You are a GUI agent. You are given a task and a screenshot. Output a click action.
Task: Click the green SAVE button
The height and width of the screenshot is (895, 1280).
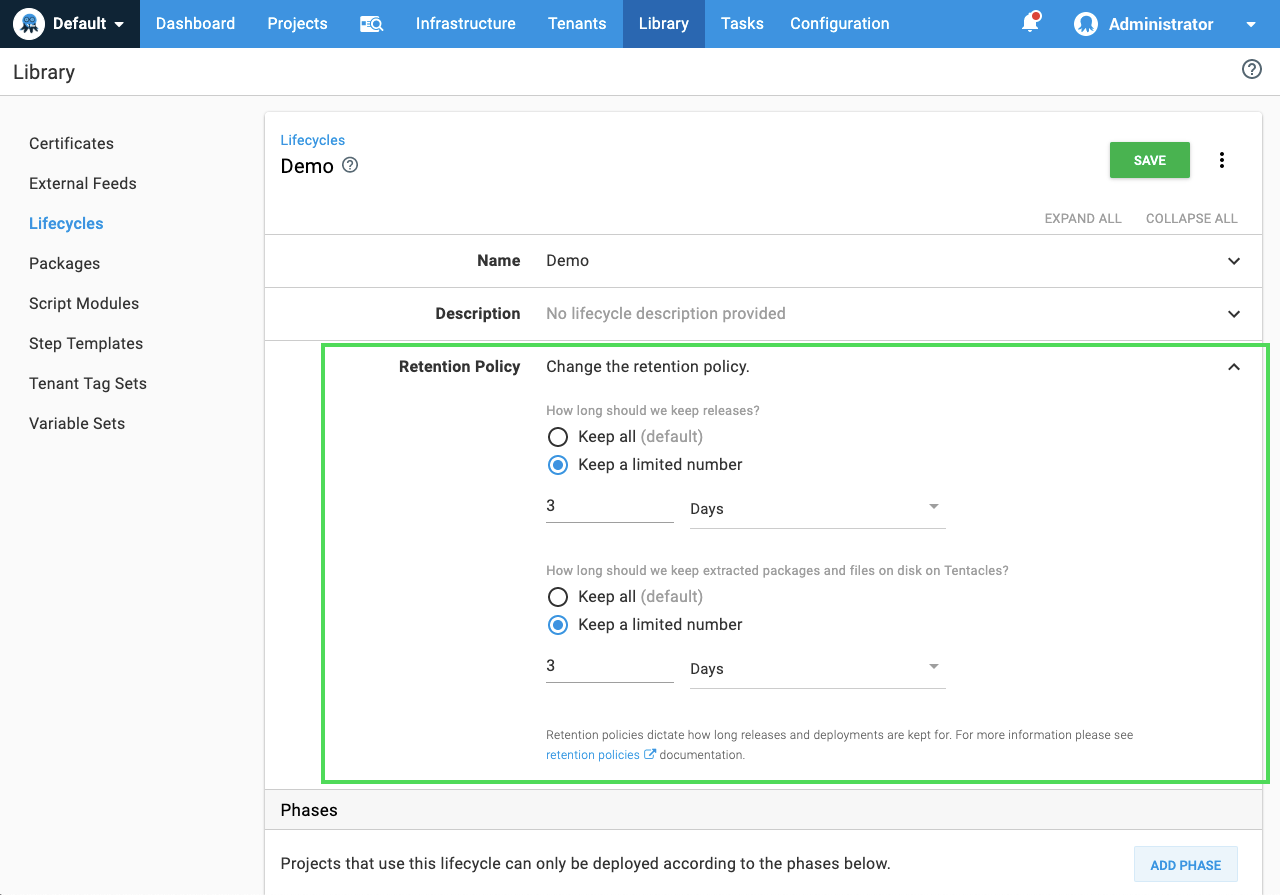coord(1149,160)
